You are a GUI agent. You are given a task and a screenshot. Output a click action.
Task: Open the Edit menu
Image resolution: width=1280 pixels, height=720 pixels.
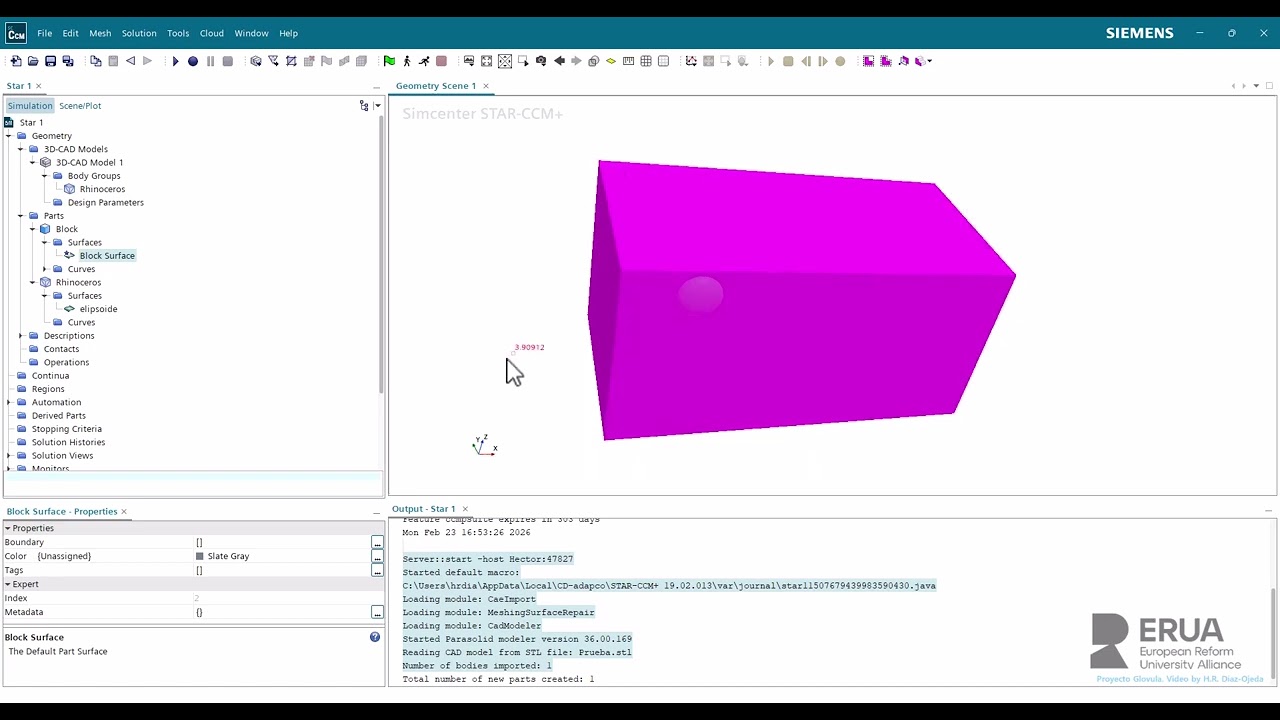(x=70, y=33)
